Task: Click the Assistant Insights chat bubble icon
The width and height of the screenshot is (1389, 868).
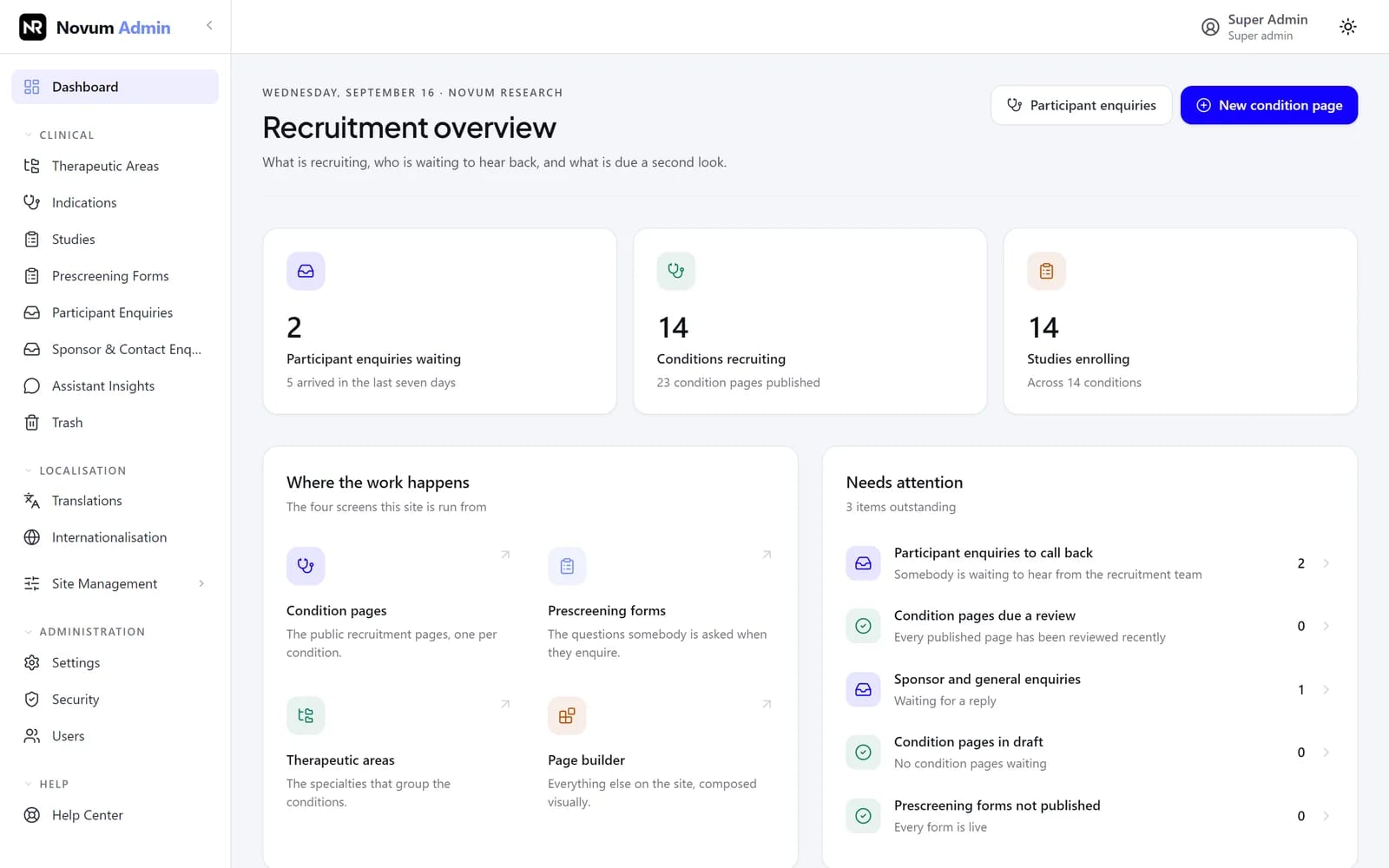Action: click(x=32, y=386)
